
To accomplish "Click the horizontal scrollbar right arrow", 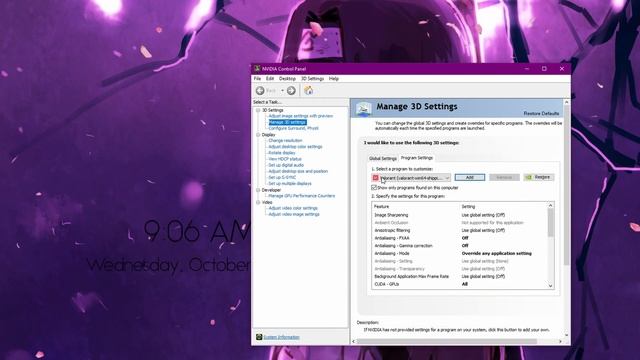I will click(560, 341).
